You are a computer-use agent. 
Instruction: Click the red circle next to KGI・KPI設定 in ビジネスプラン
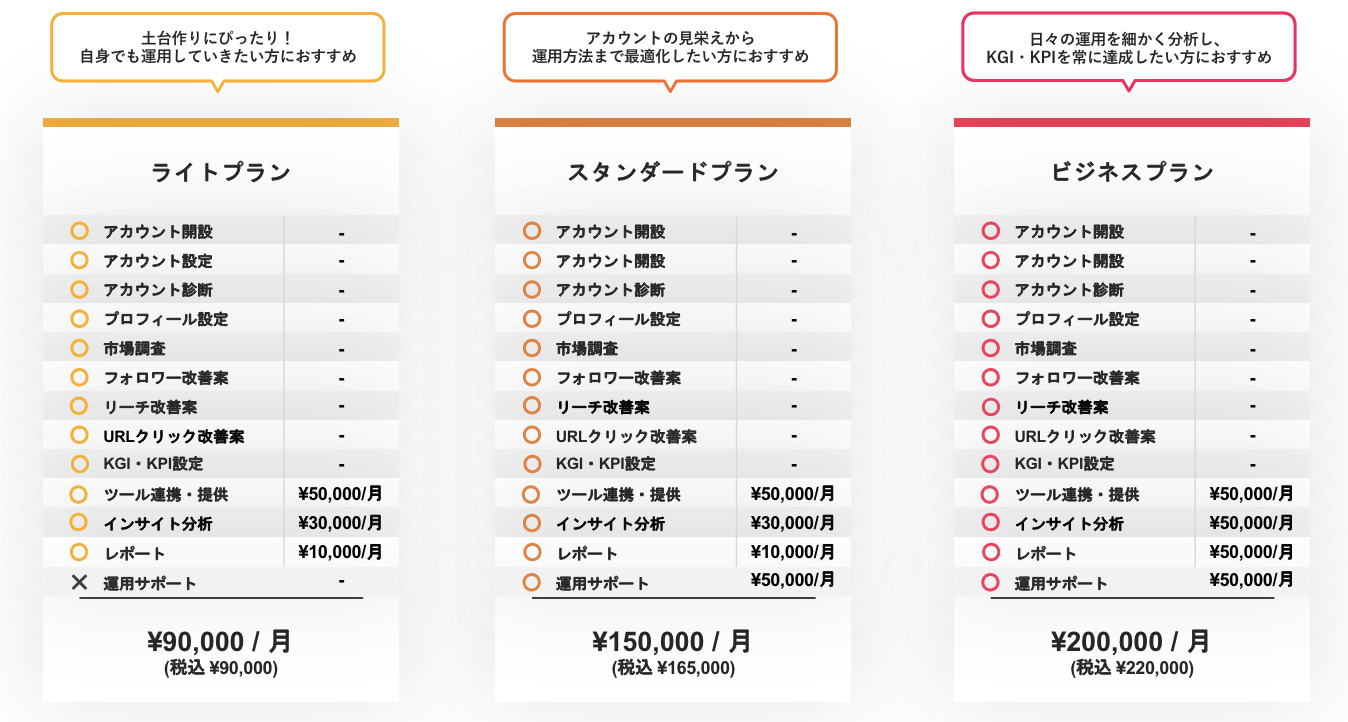coord(991,464)
